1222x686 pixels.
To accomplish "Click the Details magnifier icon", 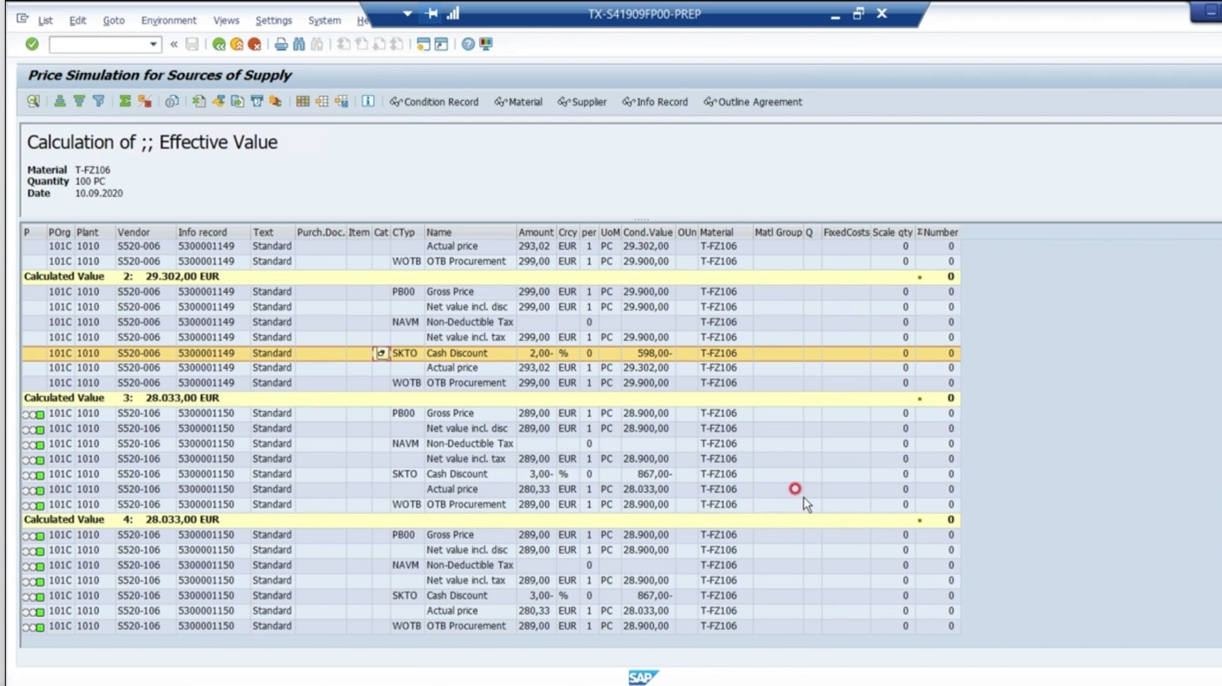I will coord(33,101).
